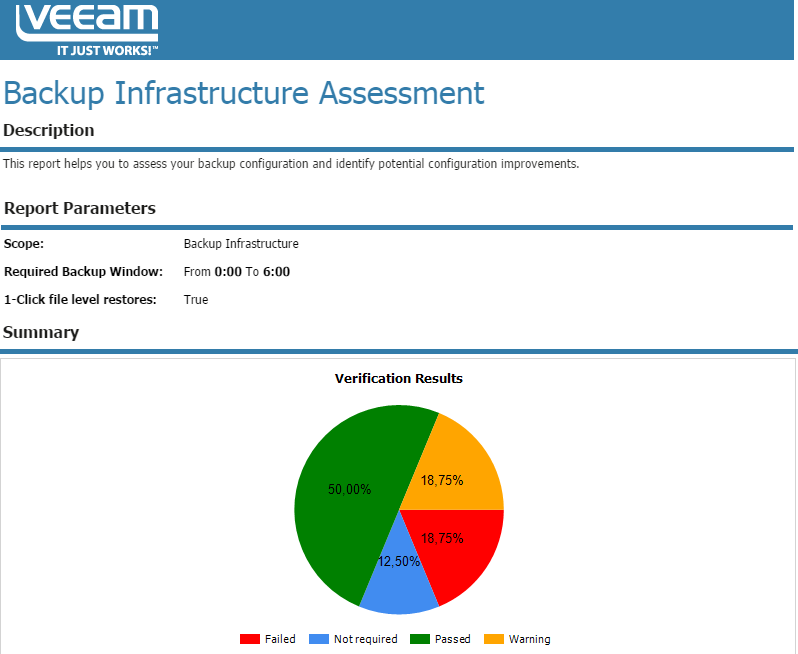
Task: Click the Scope: label
Action: tap(24, 244)
